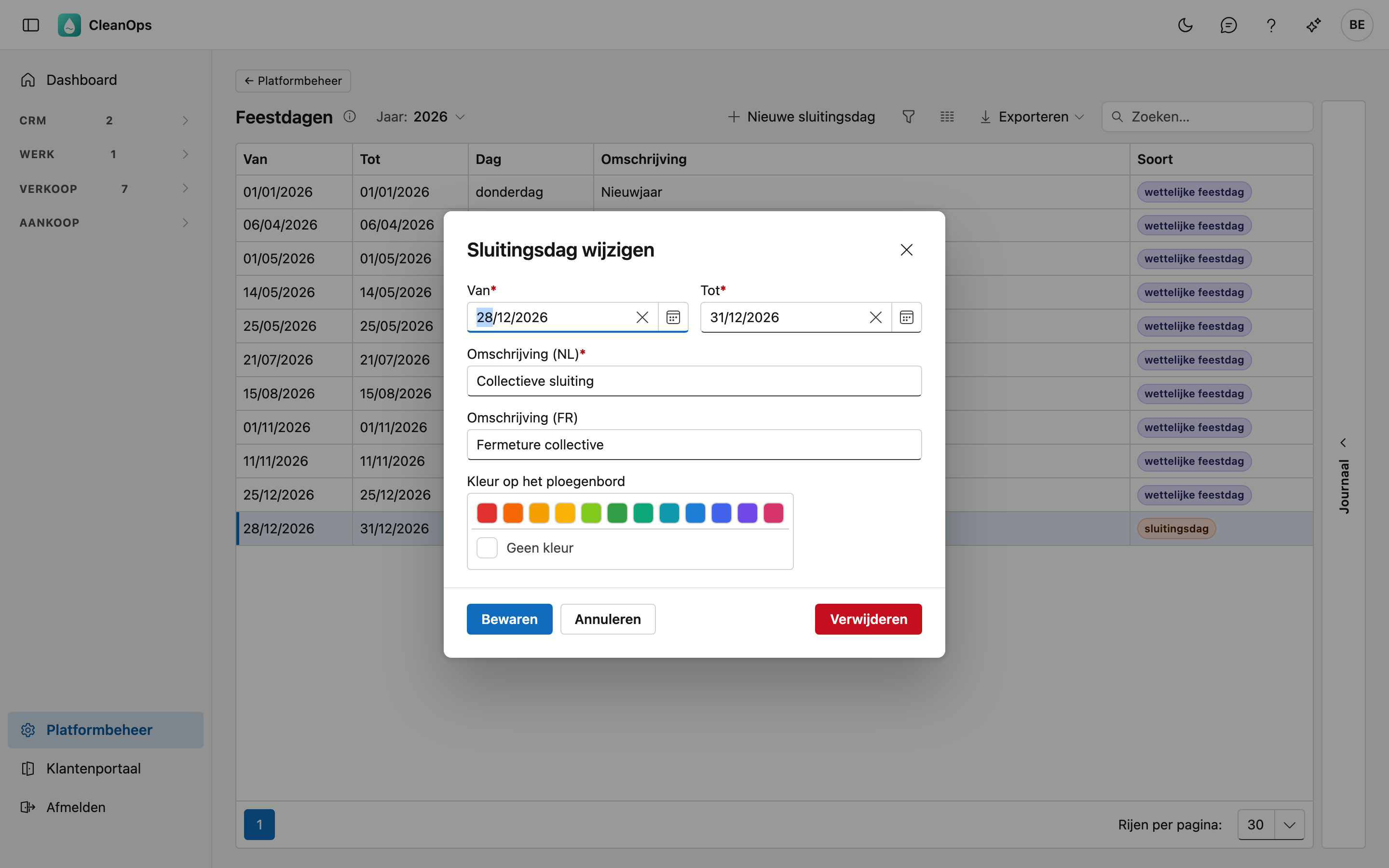Image resolution: width=1389 pixels, height=868 pixels.
Task: Go to Klantenportaal in sidebar
Action: point(94,769)
